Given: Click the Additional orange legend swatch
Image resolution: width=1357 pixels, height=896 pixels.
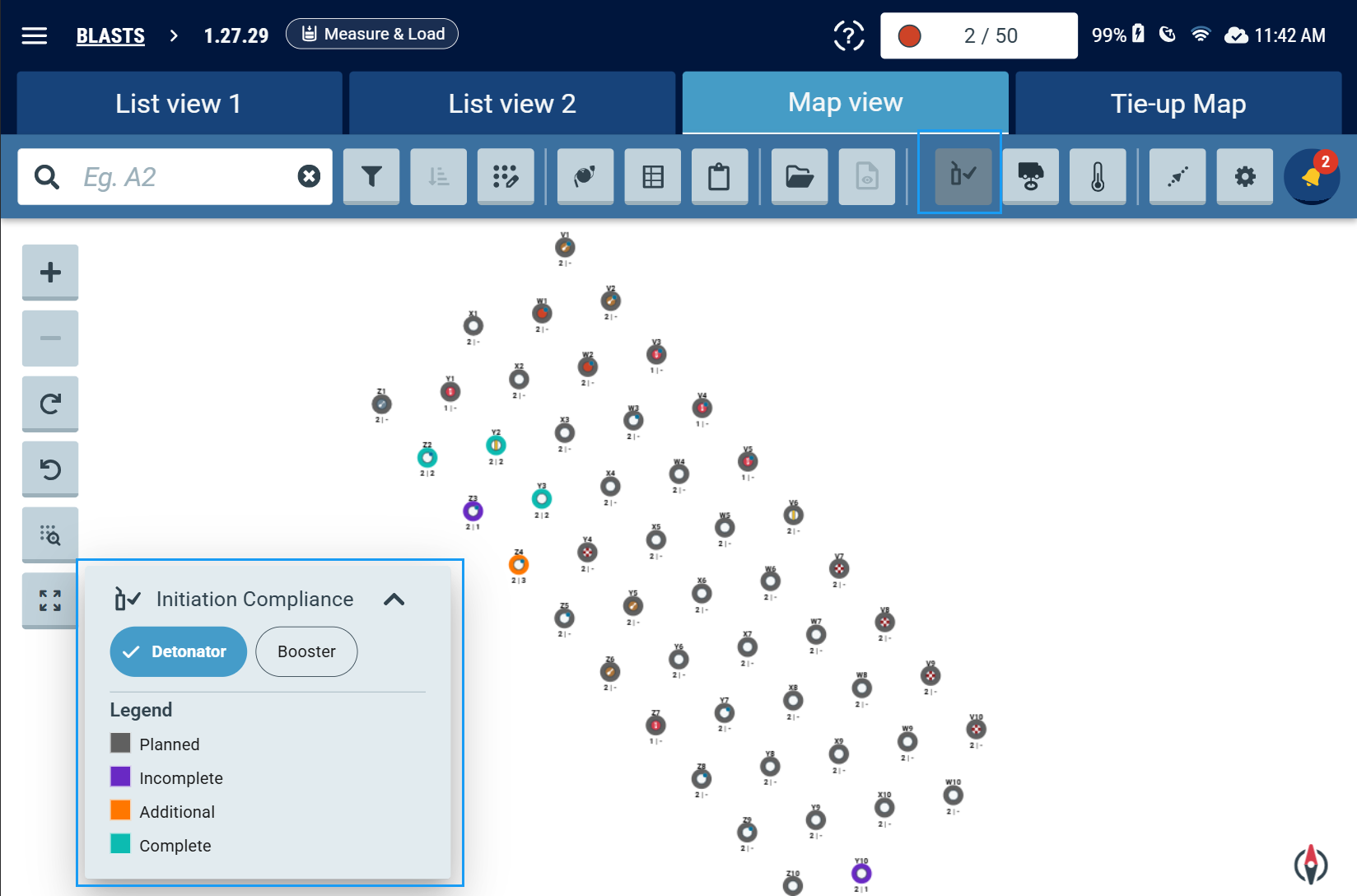Looking at the screenshot, I should 120,810.
